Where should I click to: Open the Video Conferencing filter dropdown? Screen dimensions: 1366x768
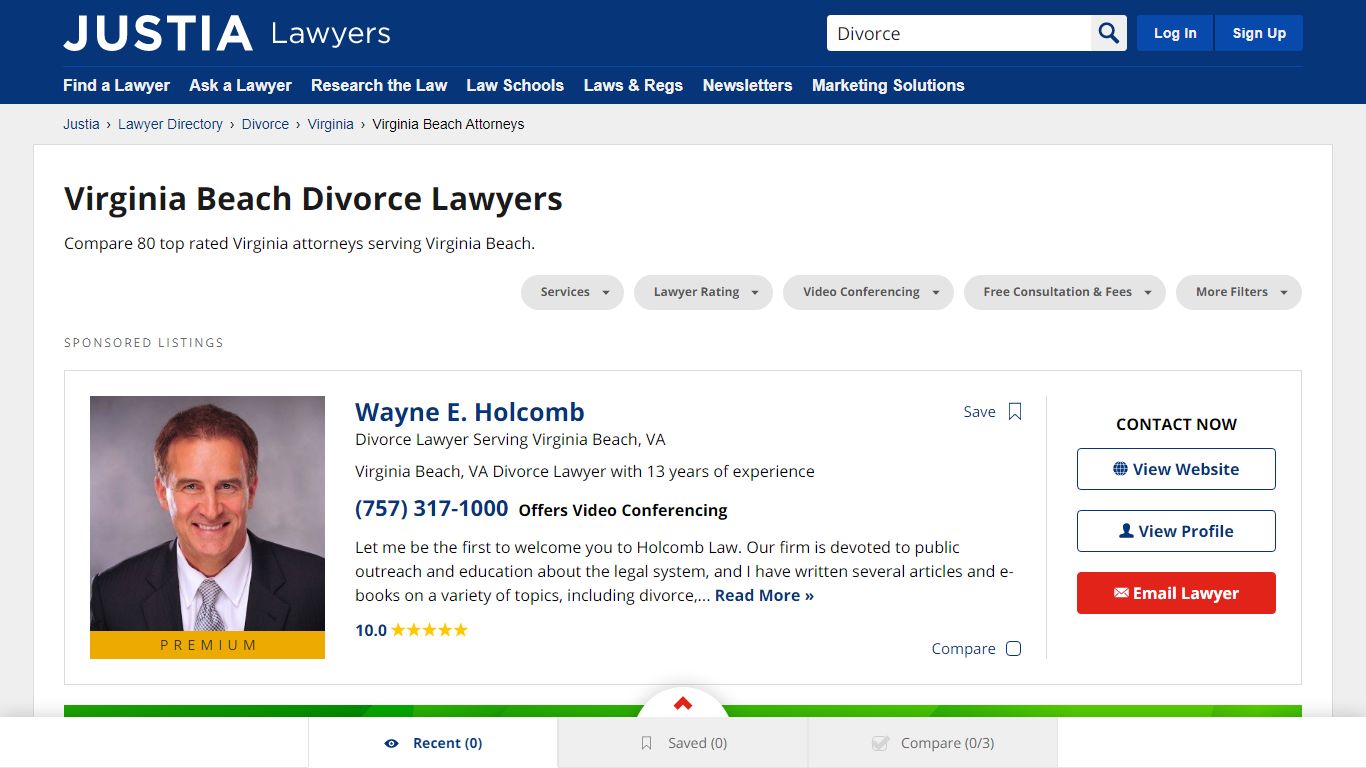click(x=868, y=292)
